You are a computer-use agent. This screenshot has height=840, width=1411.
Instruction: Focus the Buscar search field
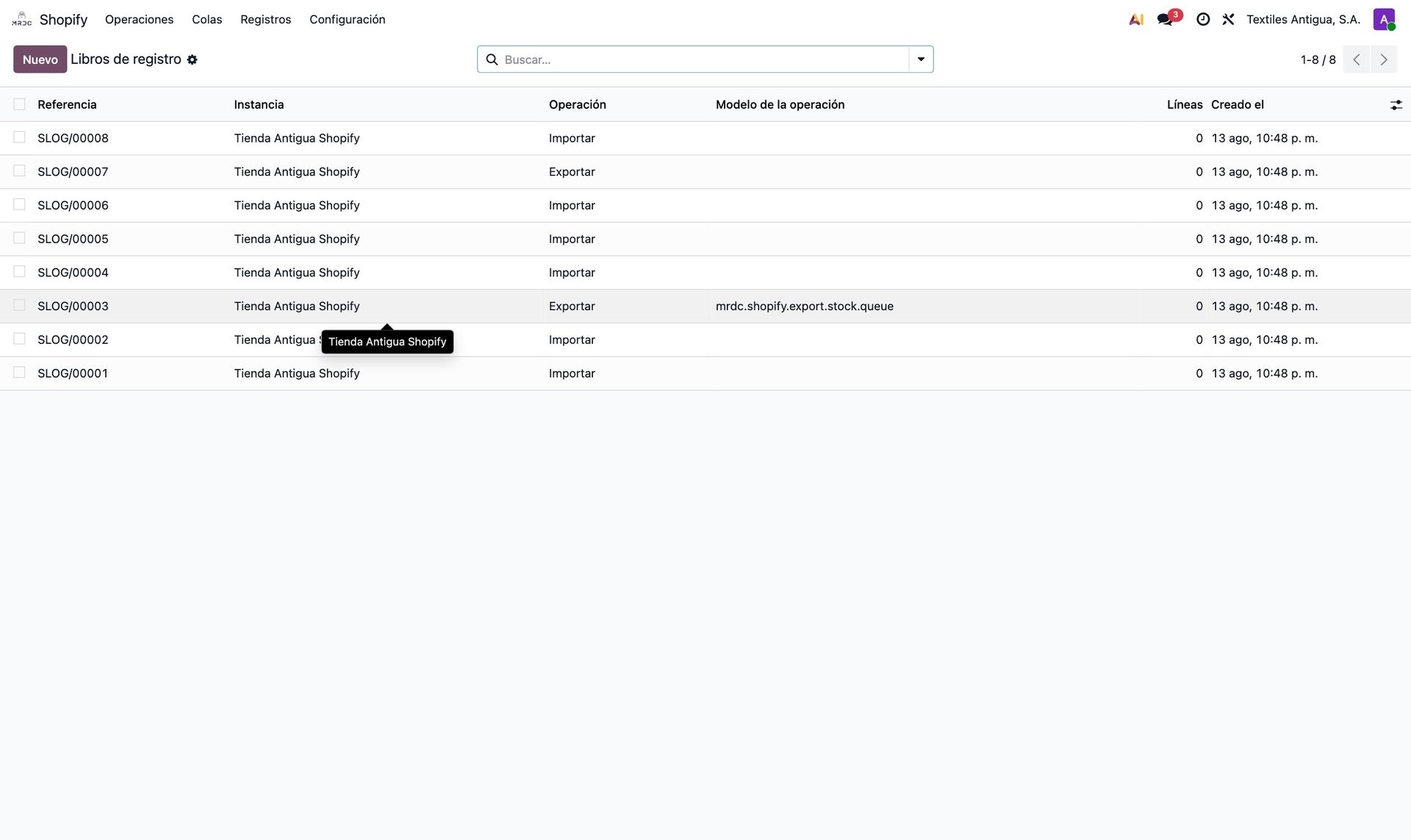(704, 60)
